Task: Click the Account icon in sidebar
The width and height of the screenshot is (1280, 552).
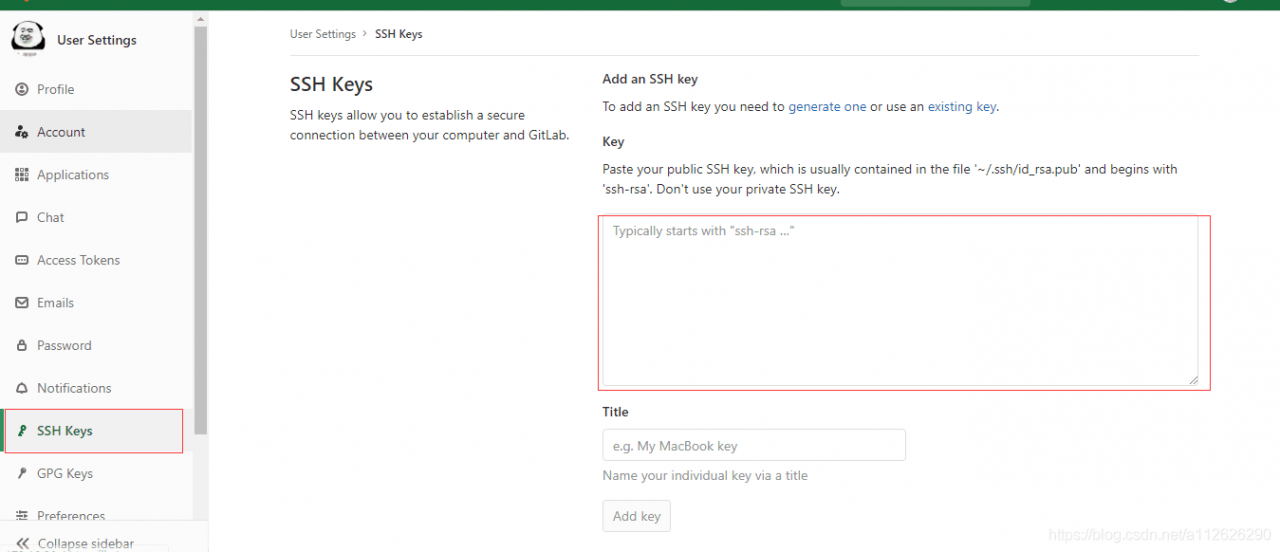Action: (x=22, y=132)
